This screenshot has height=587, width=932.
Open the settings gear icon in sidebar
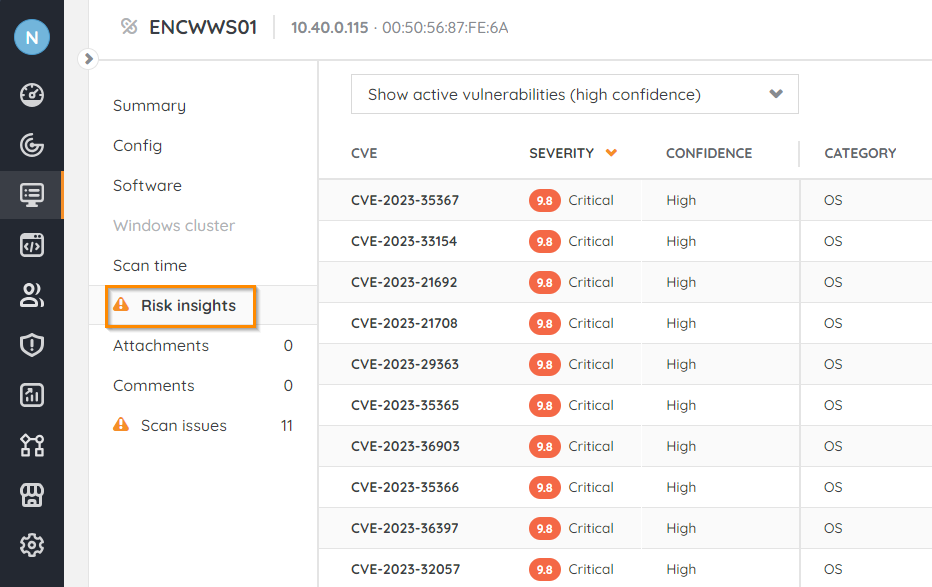(32, 545)
